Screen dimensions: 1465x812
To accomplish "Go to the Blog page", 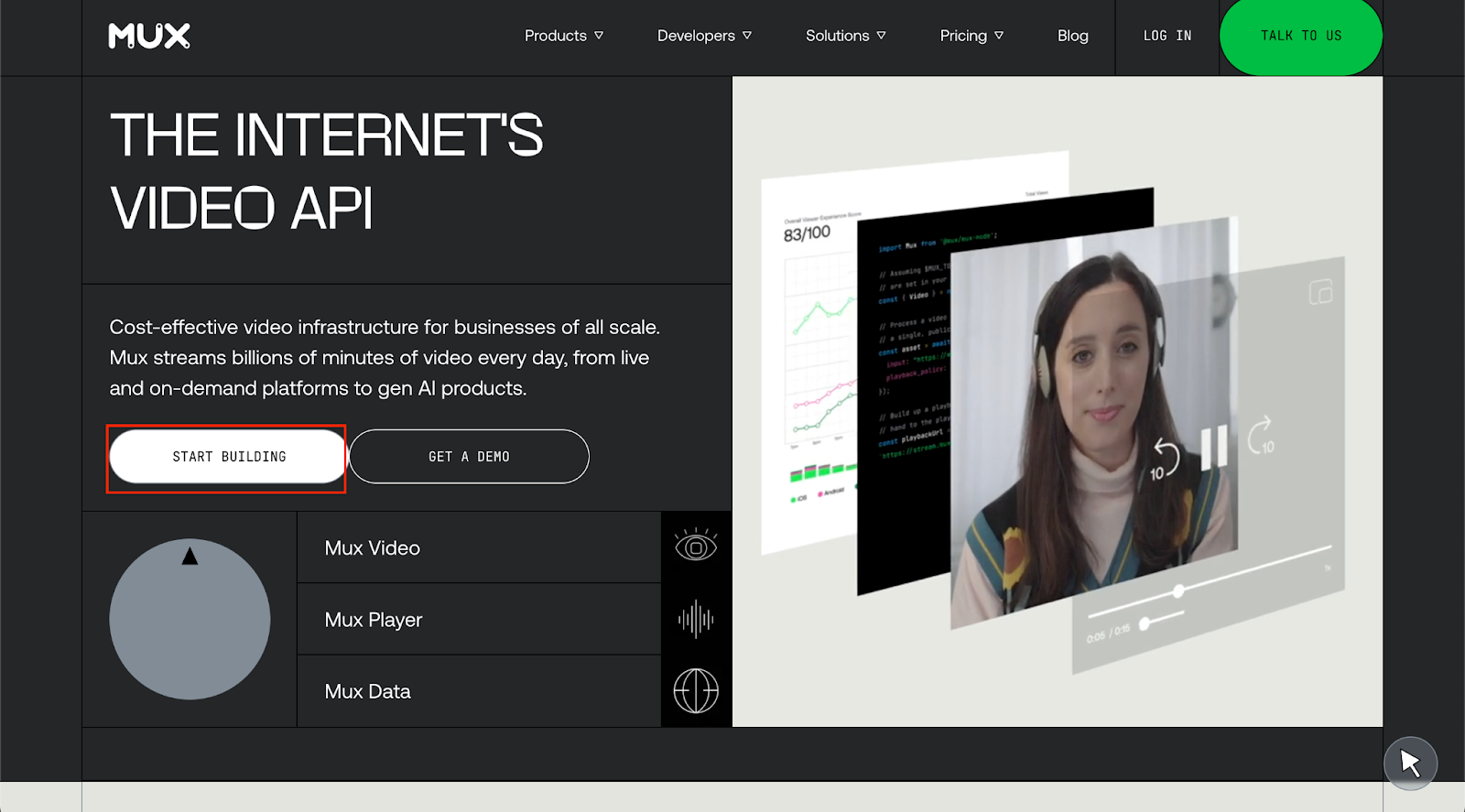I will (x=1073, y=36).
